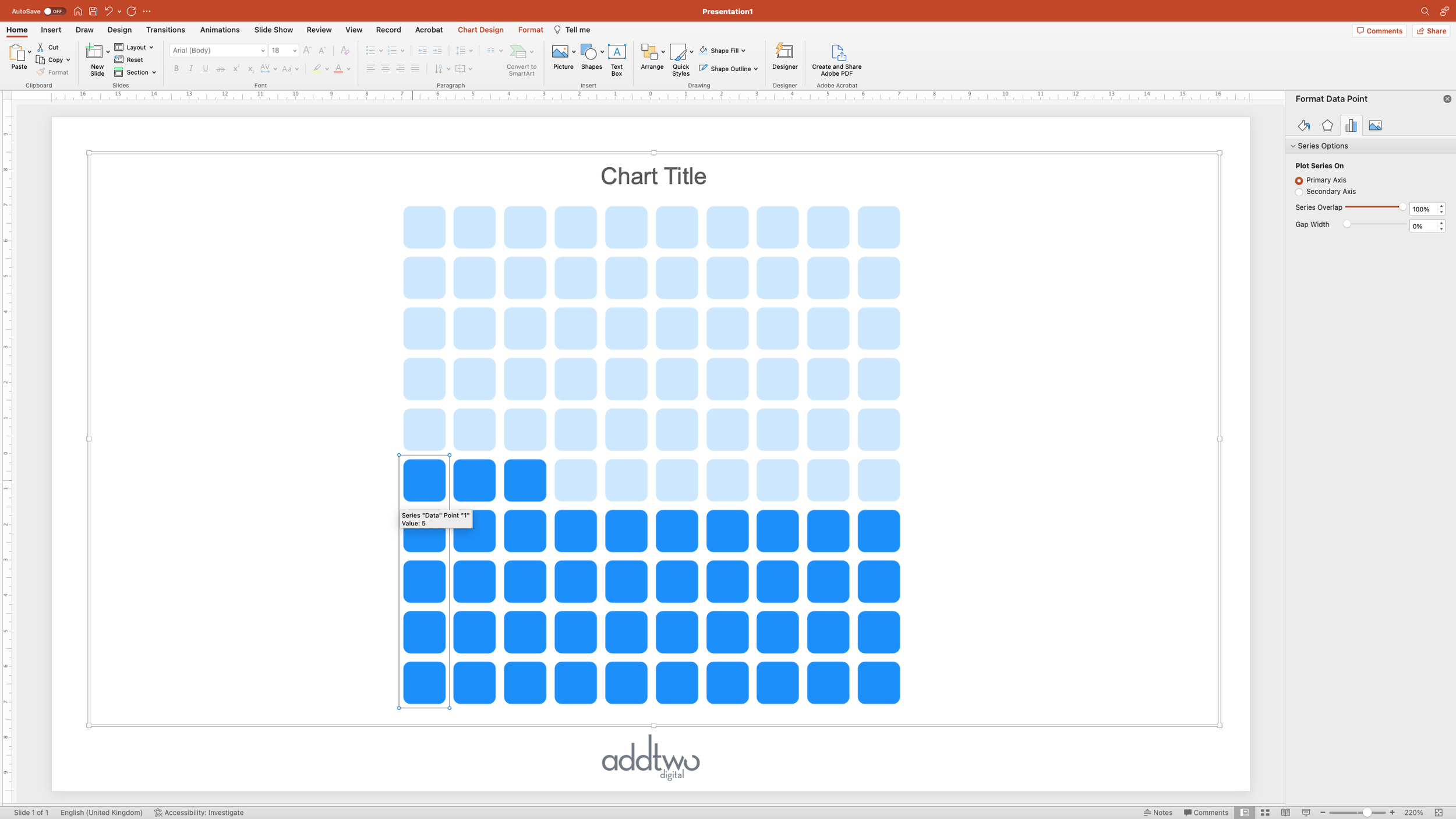This screenshot has height=819, width=1456.
Task: Click the Align Left icon
Action: 370,69
